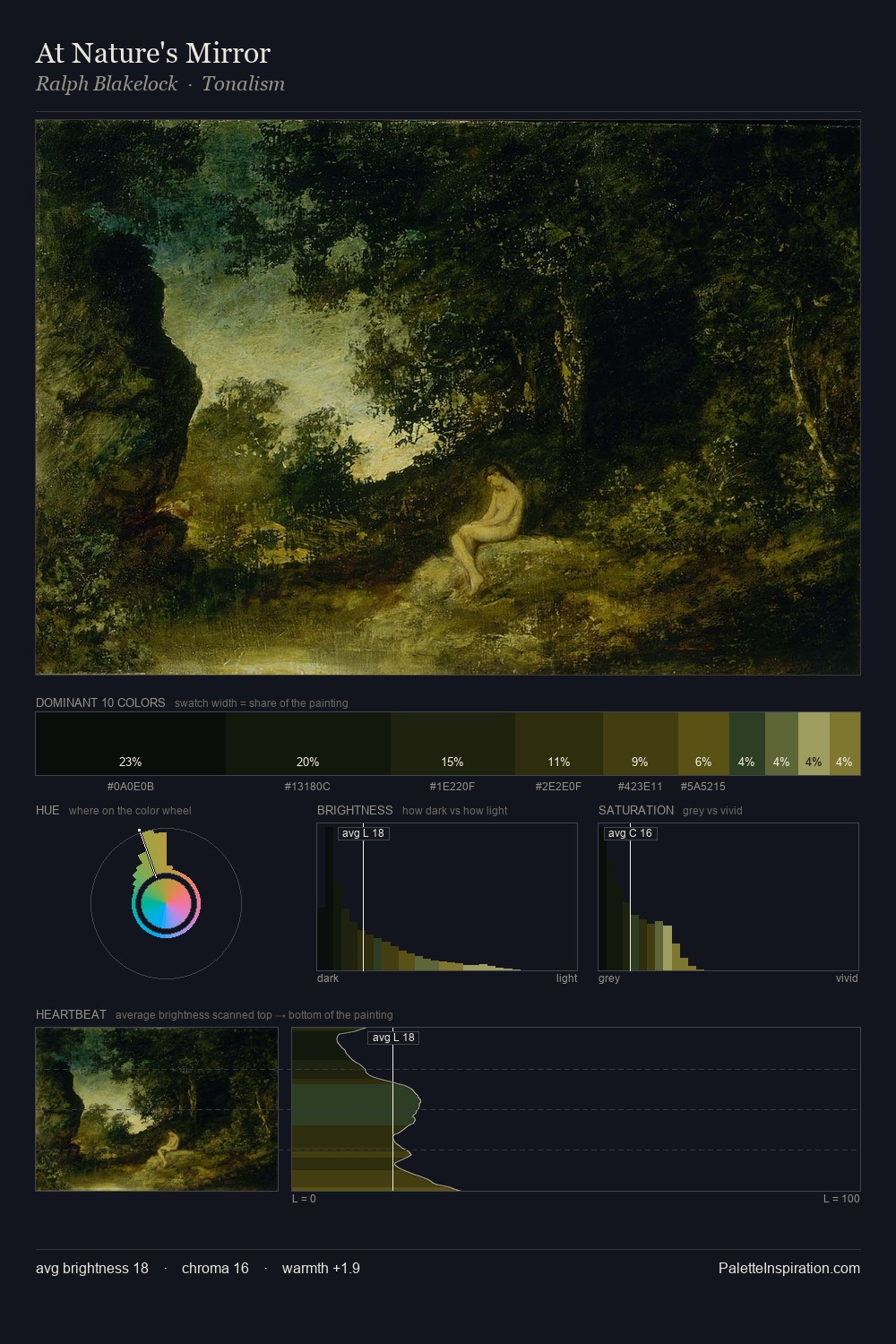The width and height of the screenshot is (896, 1344).
Task: Select the 15% color swatch
Action: pyautogui.click(x=452, y=744)
